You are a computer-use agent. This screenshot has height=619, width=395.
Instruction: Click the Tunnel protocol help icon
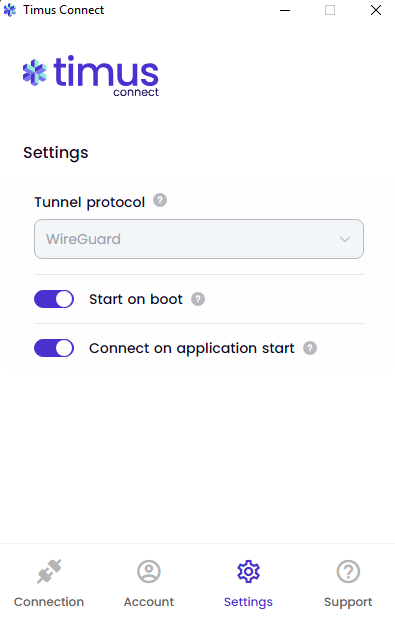[x=160, y=201]
